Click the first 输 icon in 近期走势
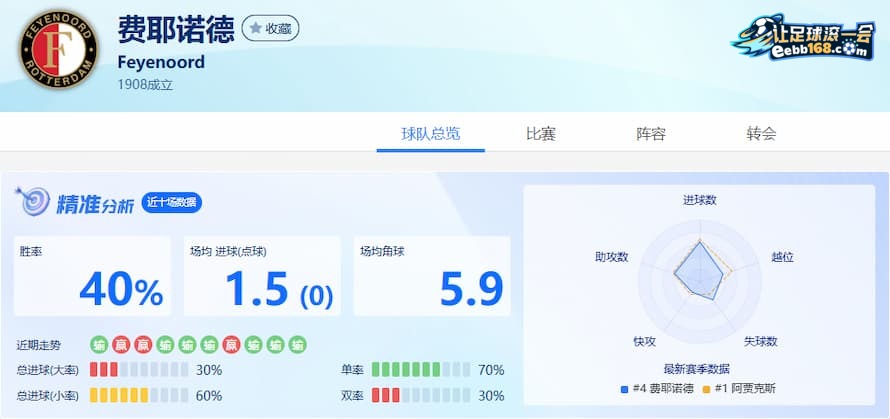Screen dimensions: 890x419 (99, 345)
